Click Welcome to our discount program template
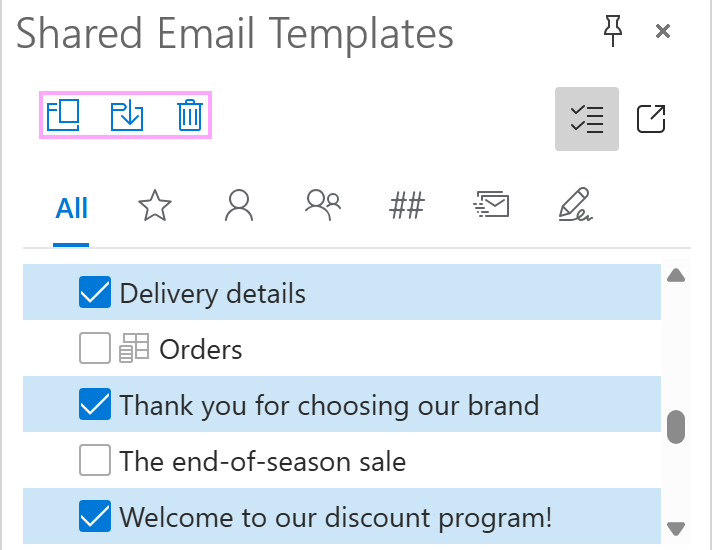712x550 pixels. pyautogui.click(x=335, y=517)
